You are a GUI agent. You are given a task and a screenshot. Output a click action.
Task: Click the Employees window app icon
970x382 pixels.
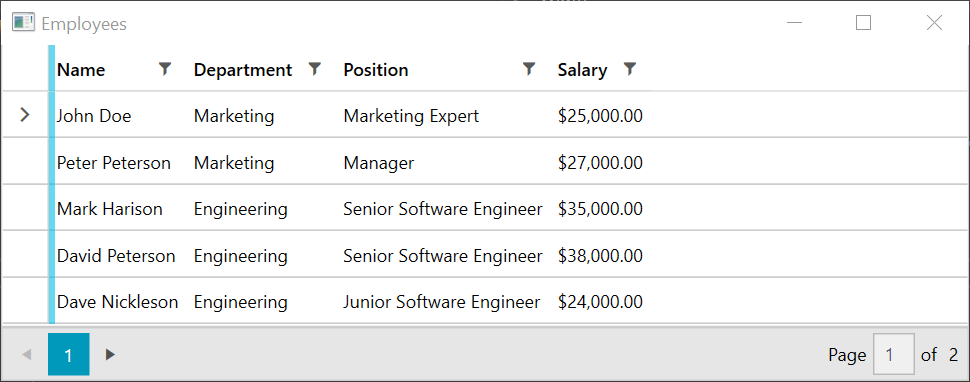pyautogui.click(x=23, y=23)
